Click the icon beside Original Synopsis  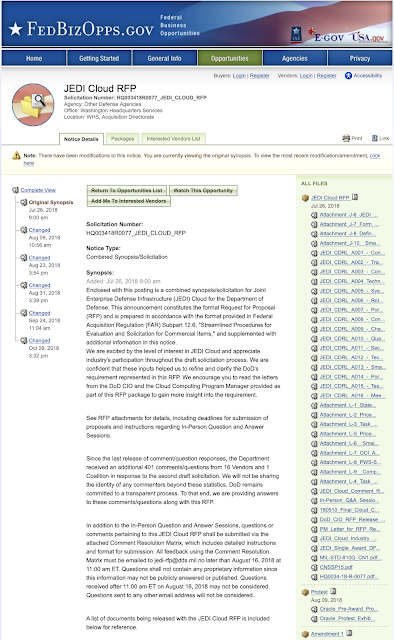pos(24,202)
